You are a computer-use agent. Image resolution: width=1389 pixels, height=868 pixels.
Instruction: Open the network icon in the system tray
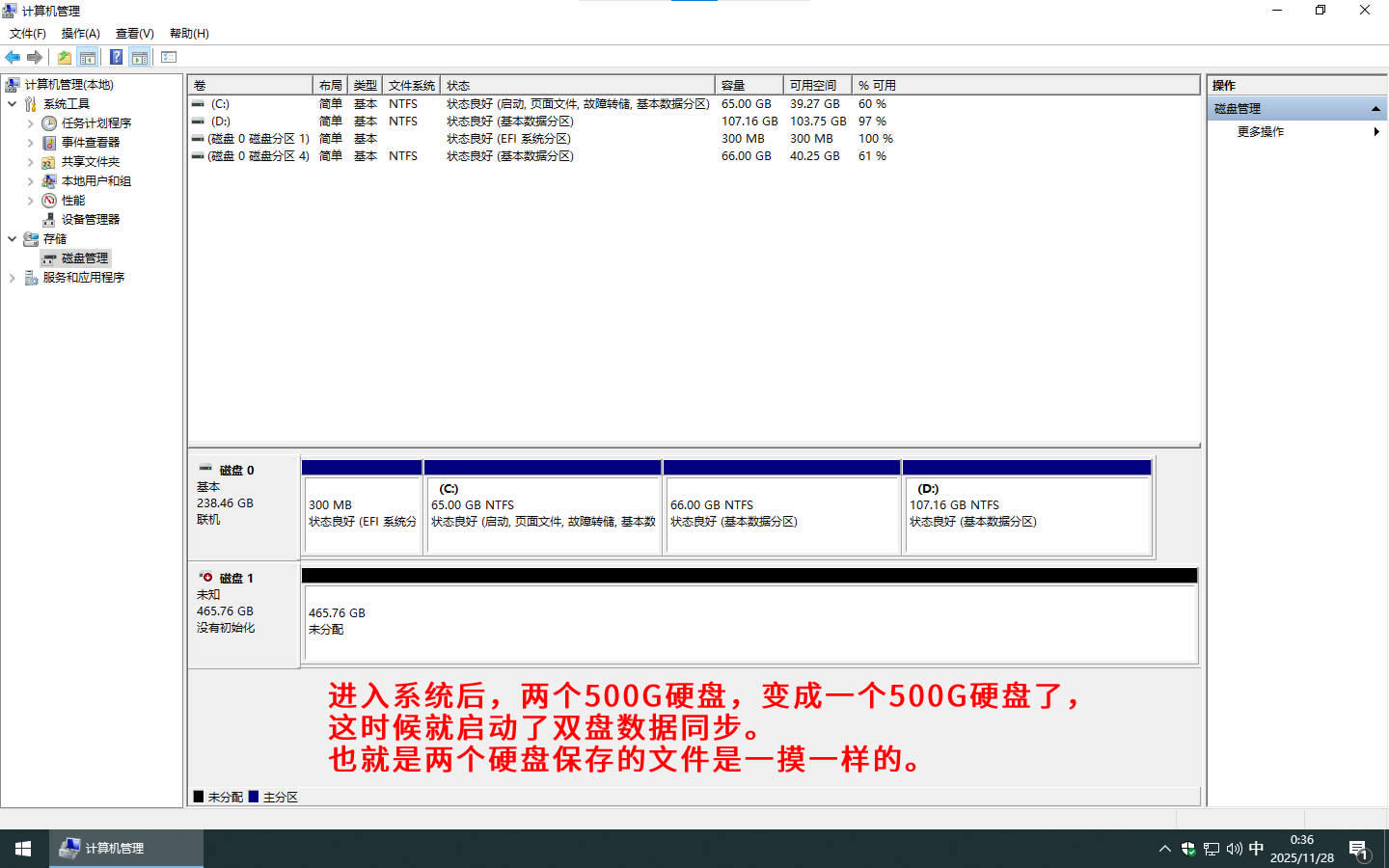pos(1212,849)
